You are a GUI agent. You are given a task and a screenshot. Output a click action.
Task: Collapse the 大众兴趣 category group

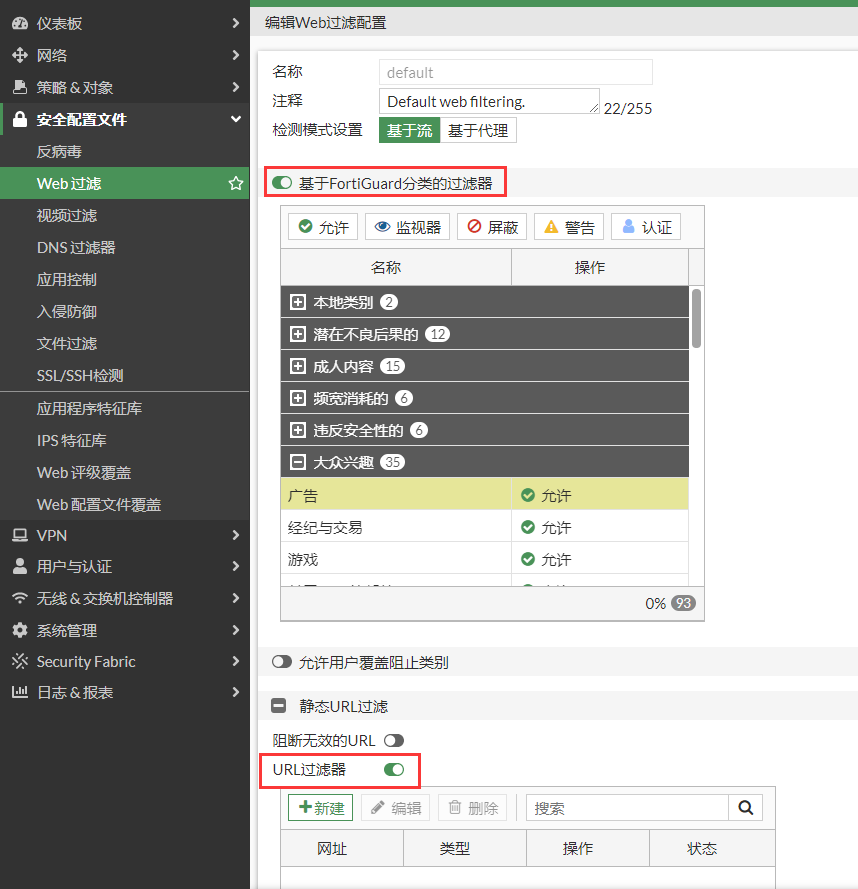coord(298,463)
